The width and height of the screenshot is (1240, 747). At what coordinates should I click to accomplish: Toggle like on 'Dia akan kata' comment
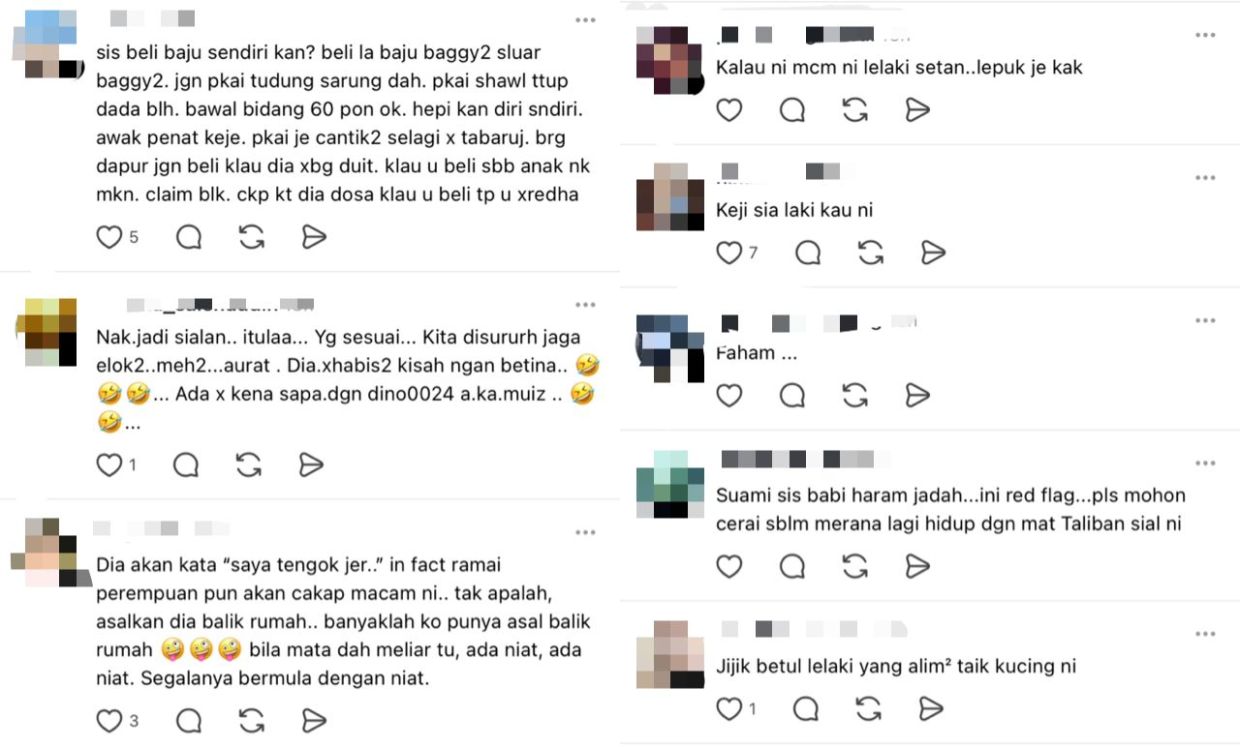[x=108, y=721]
